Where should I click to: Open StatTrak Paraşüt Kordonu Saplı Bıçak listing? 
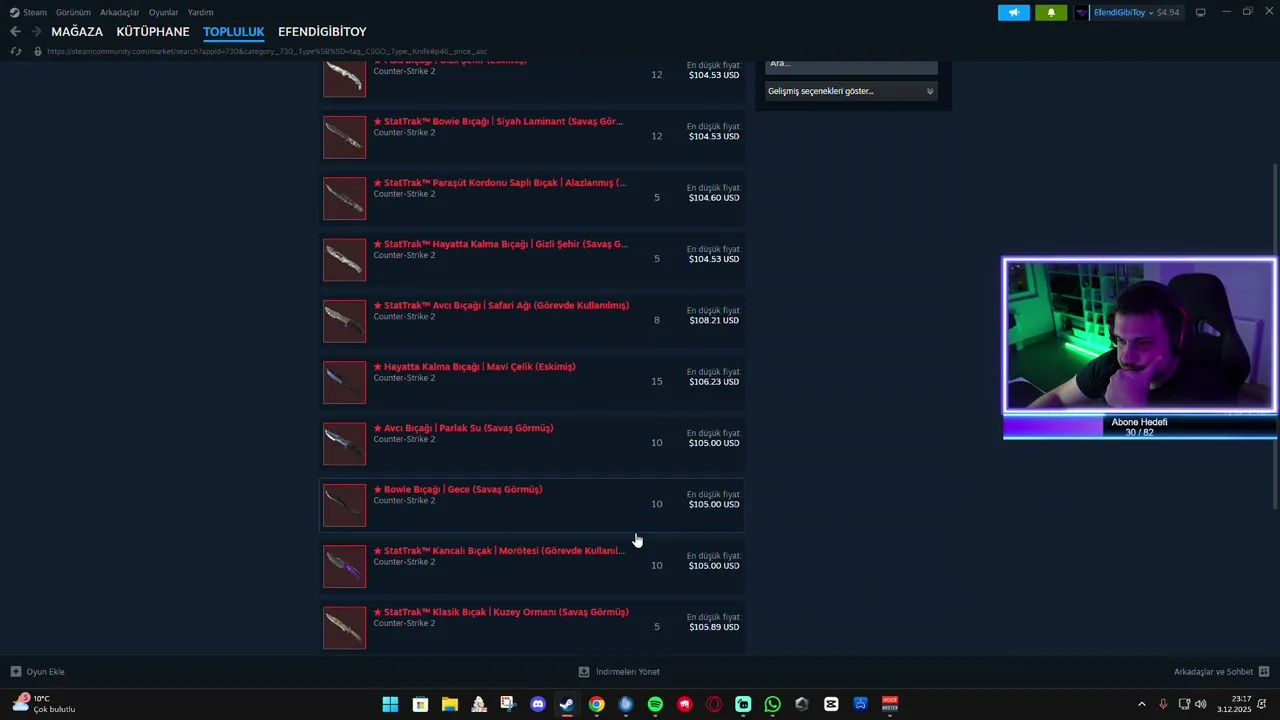tap(533, 197)
